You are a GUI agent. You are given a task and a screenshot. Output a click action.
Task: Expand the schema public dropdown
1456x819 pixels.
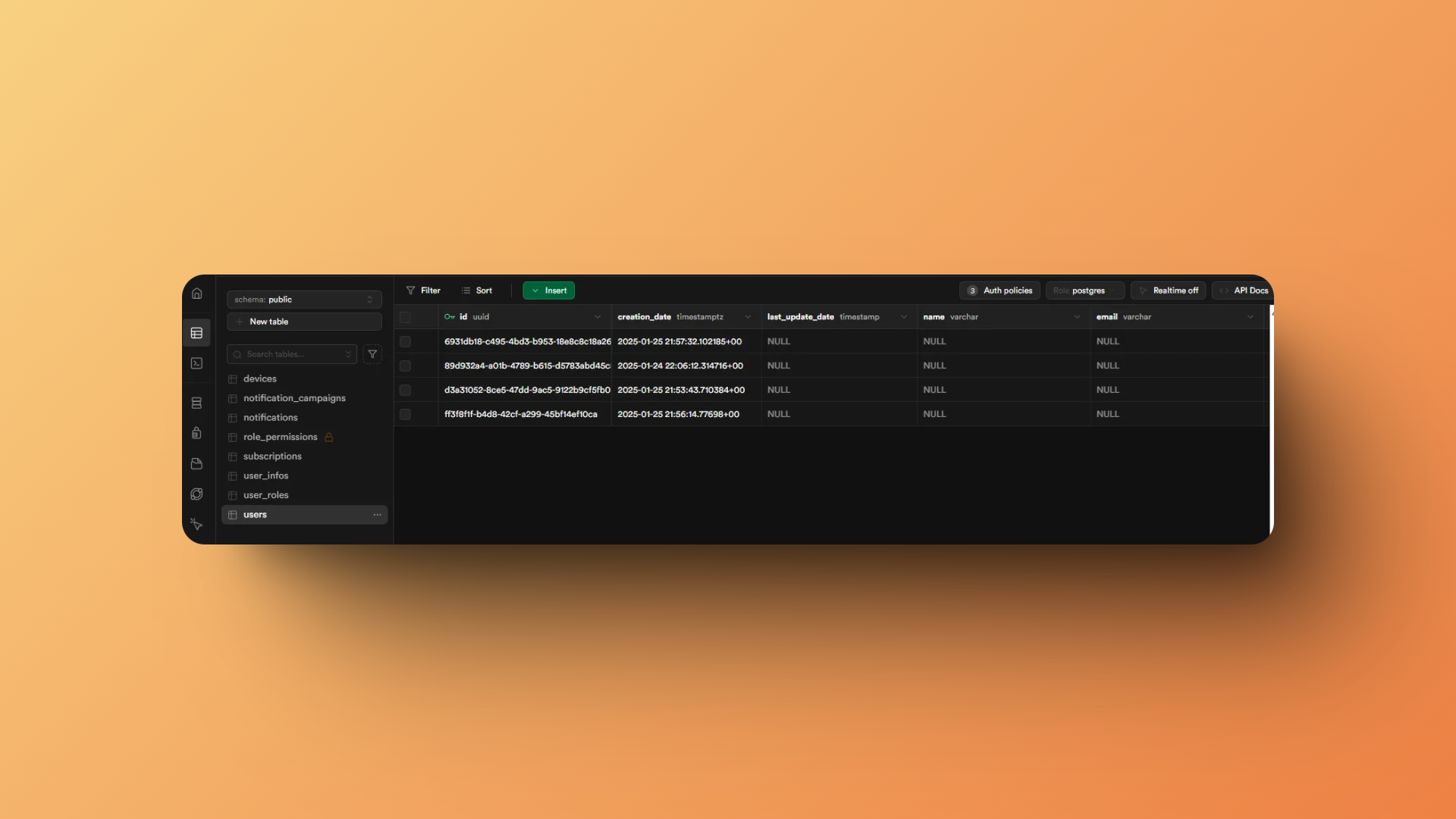(371, 298)
